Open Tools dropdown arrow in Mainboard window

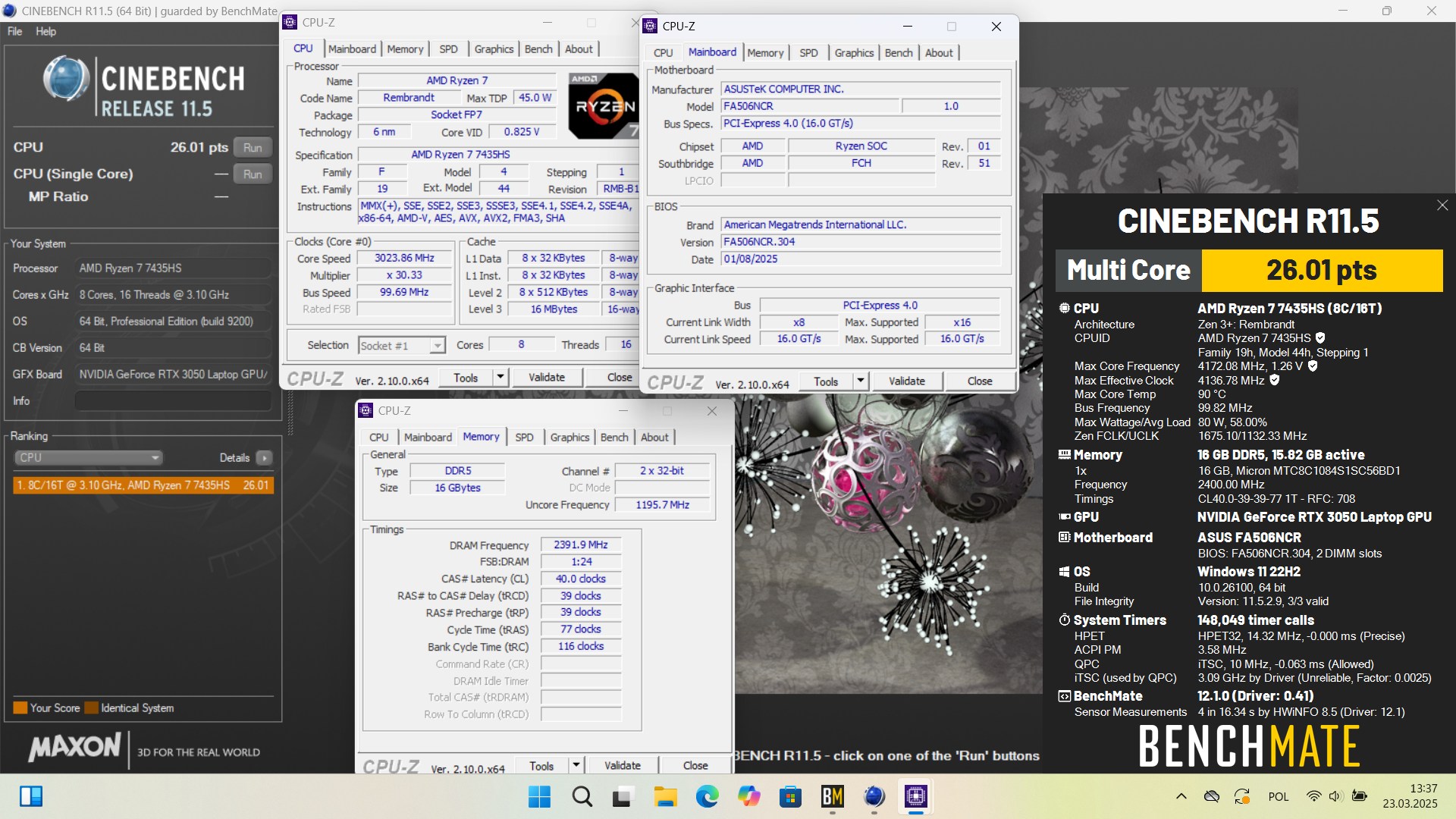860,381
